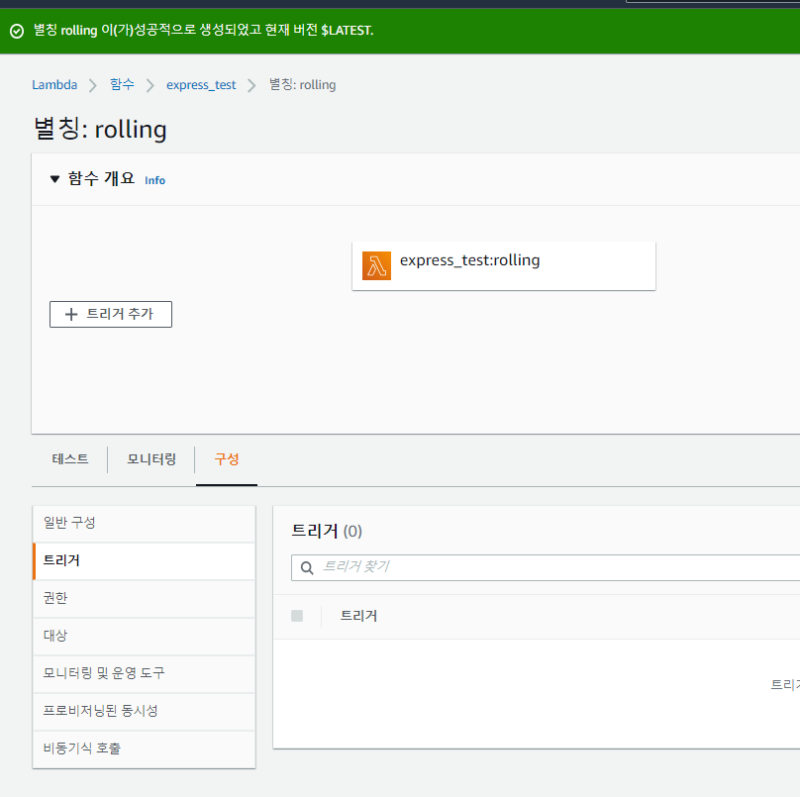Toggle the select-all triggers checkbox

point(297,616)
